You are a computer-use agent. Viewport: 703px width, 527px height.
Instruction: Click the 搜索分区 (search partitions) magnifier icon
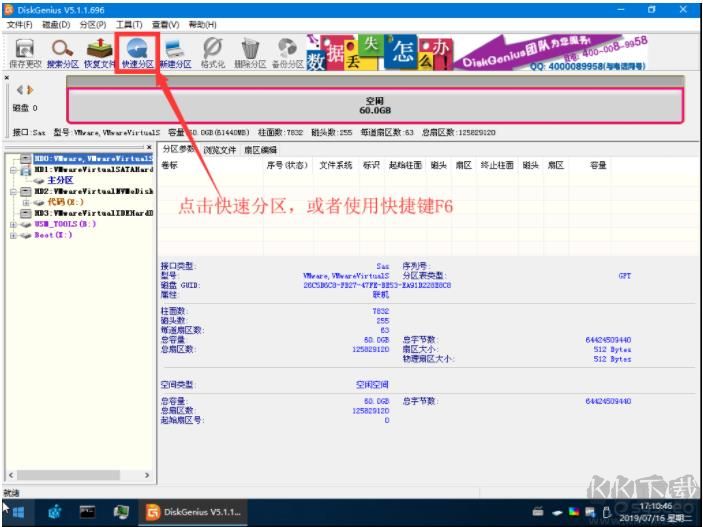(x=62, y=53)
